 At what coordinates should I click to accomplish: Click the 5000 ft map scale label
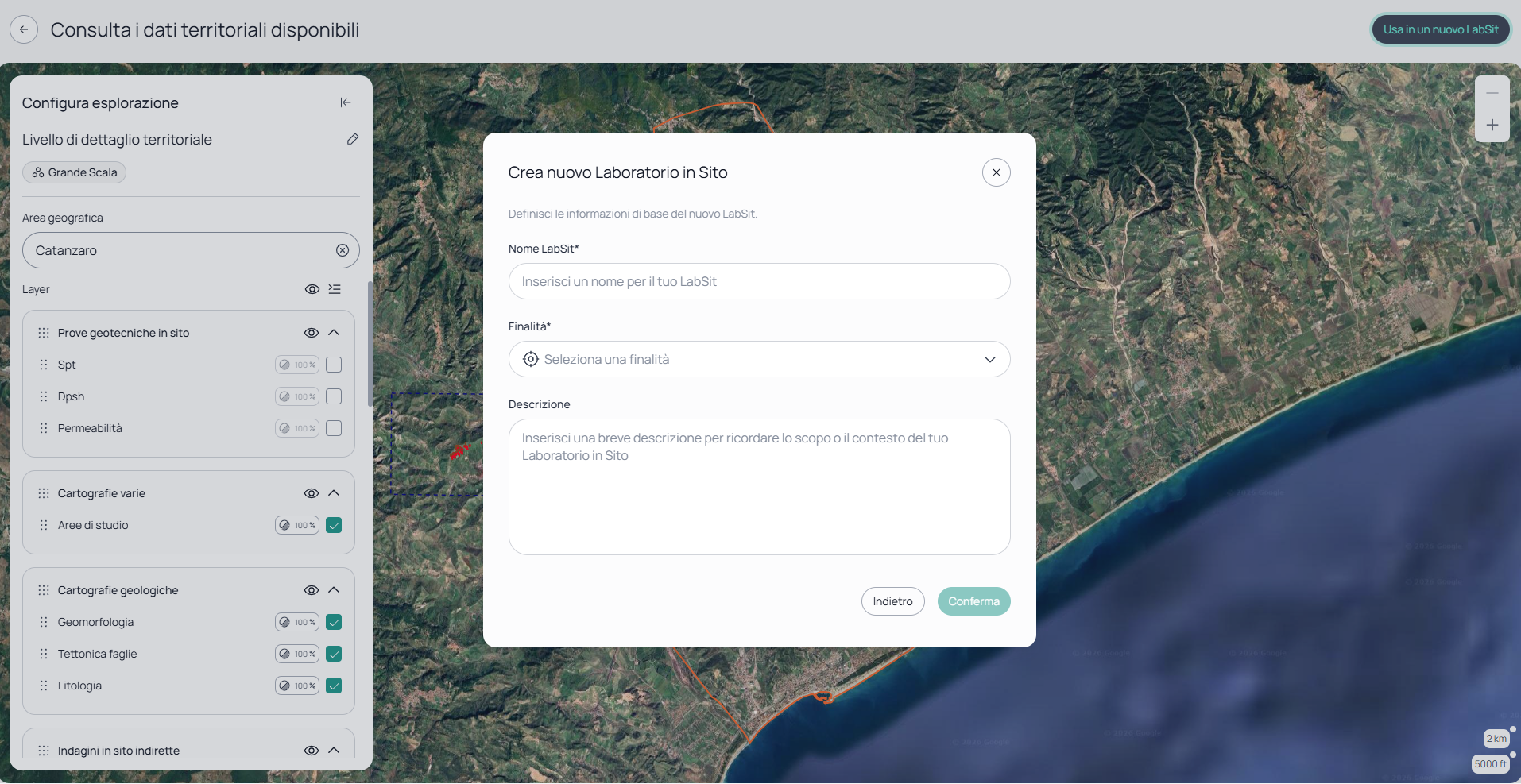(x=1490, y=764)
